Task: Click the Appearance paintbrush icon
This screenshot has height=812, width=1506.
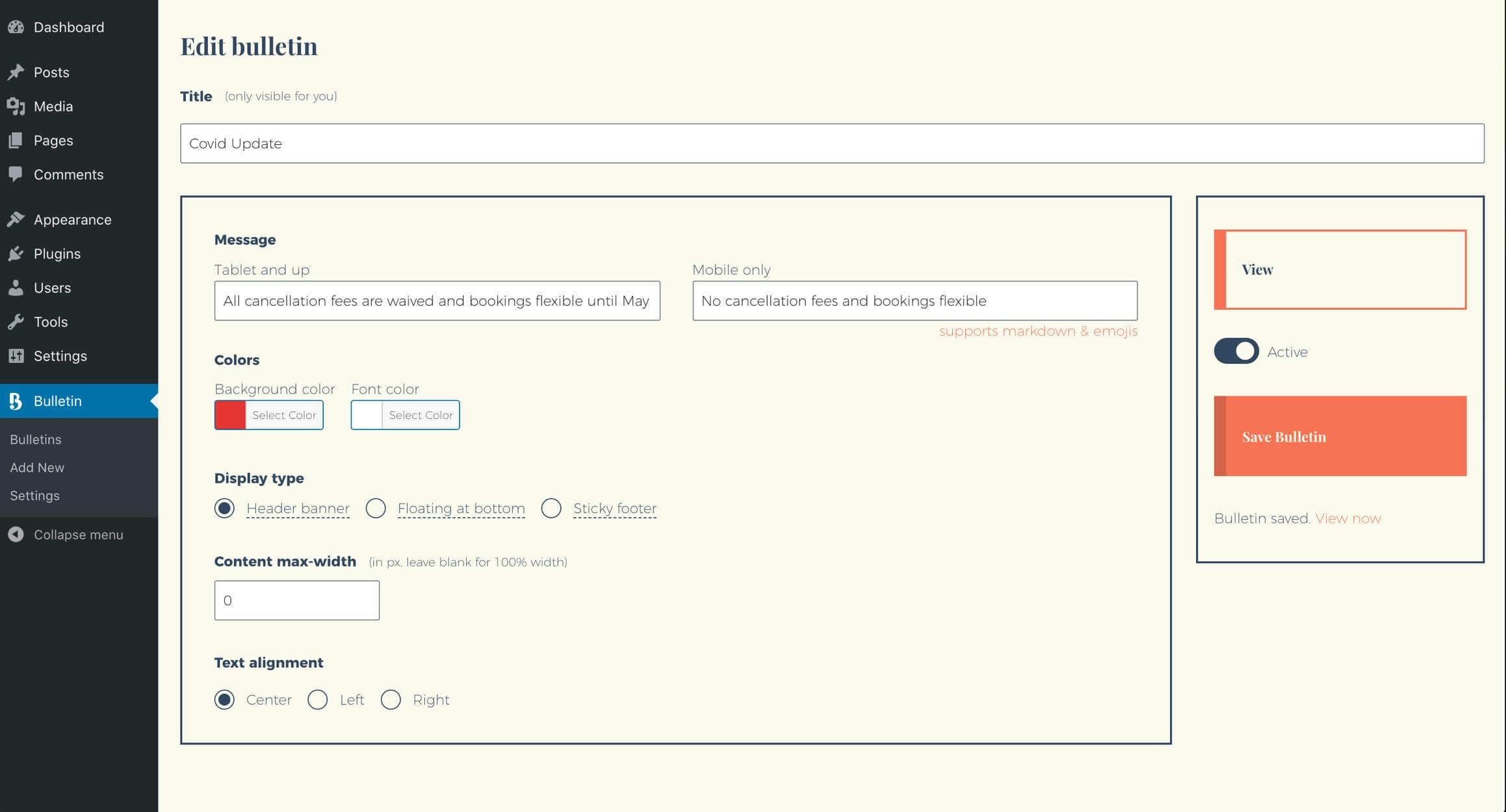Action: [x=16, y=220]
